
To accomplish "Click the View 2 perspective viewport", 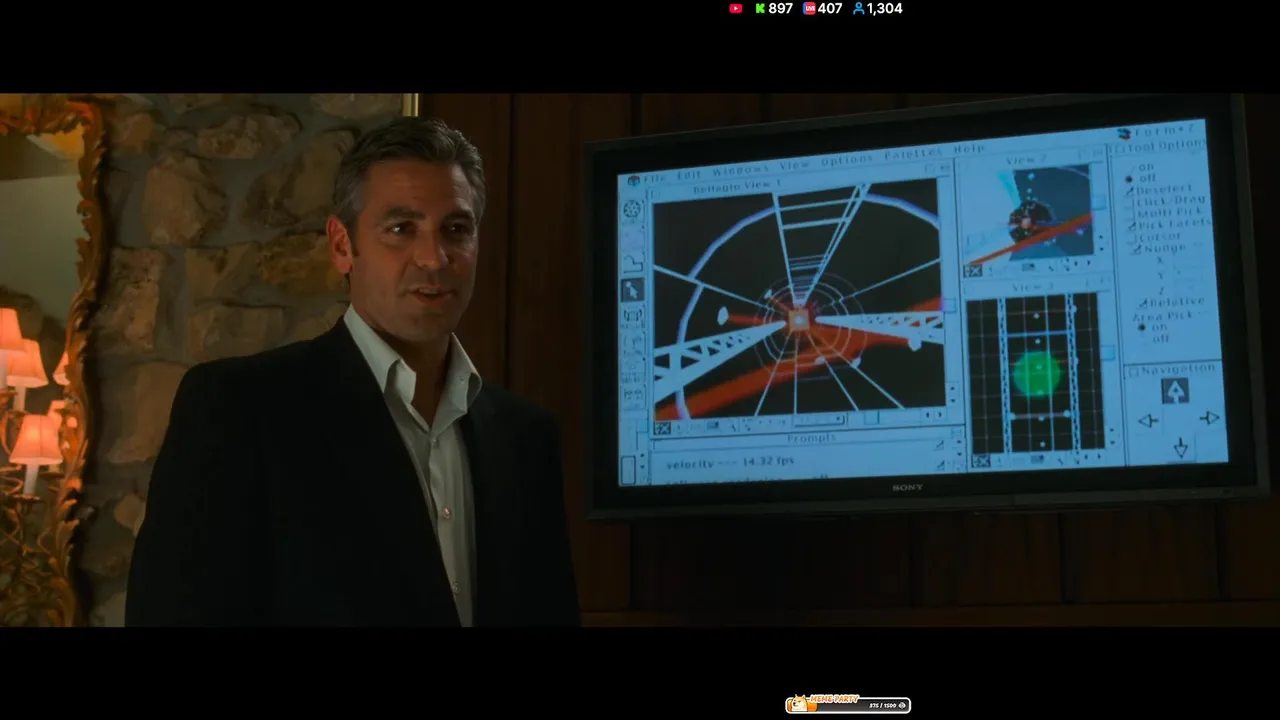I will (1028, 215).
